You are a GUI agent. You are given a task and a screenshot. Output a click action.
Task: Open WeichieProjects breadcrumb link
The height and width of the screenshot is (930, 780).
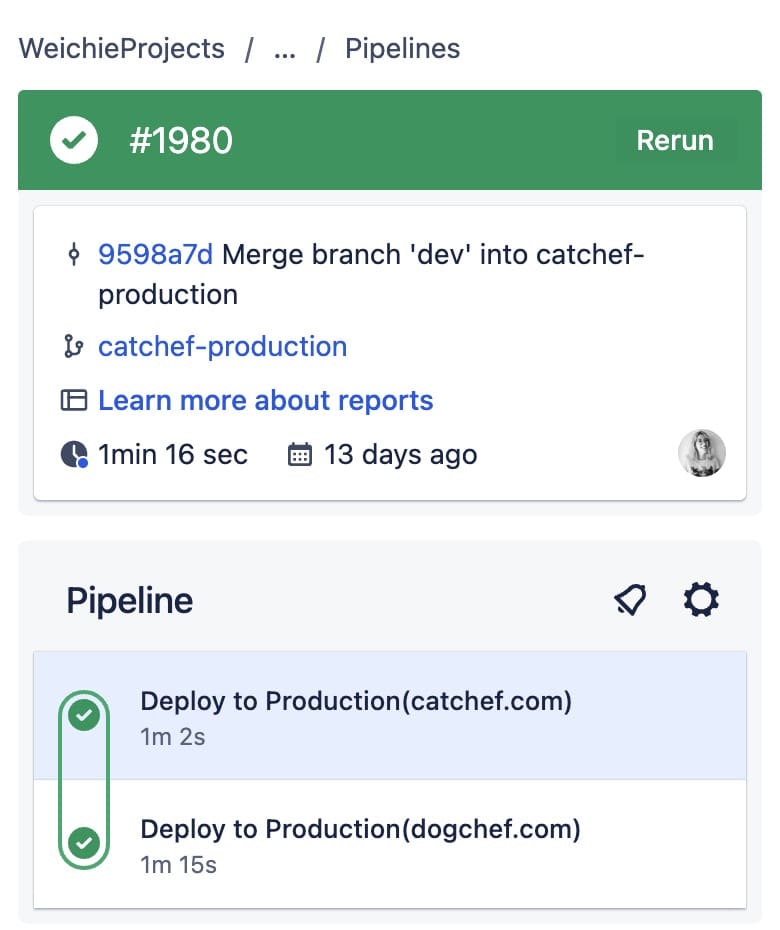[x=122, y=49]
